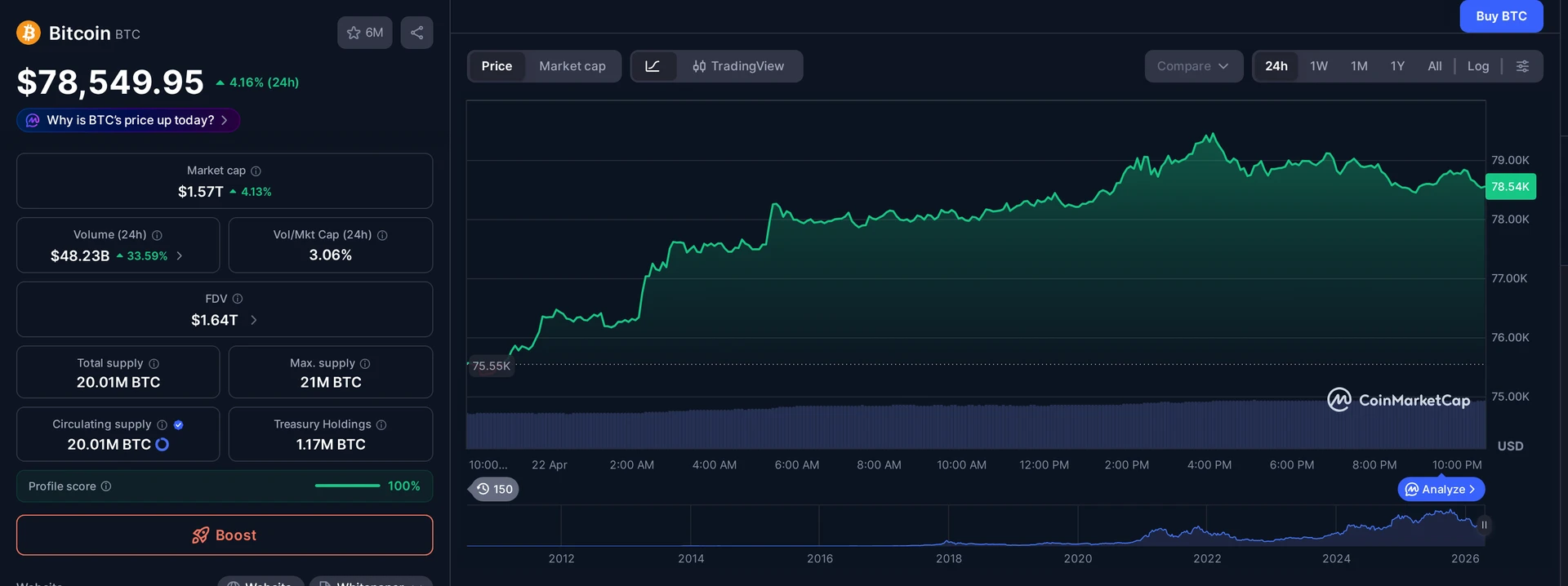Click the $48.23B volume value
The image size is (1568, 586).
(80, 255)
